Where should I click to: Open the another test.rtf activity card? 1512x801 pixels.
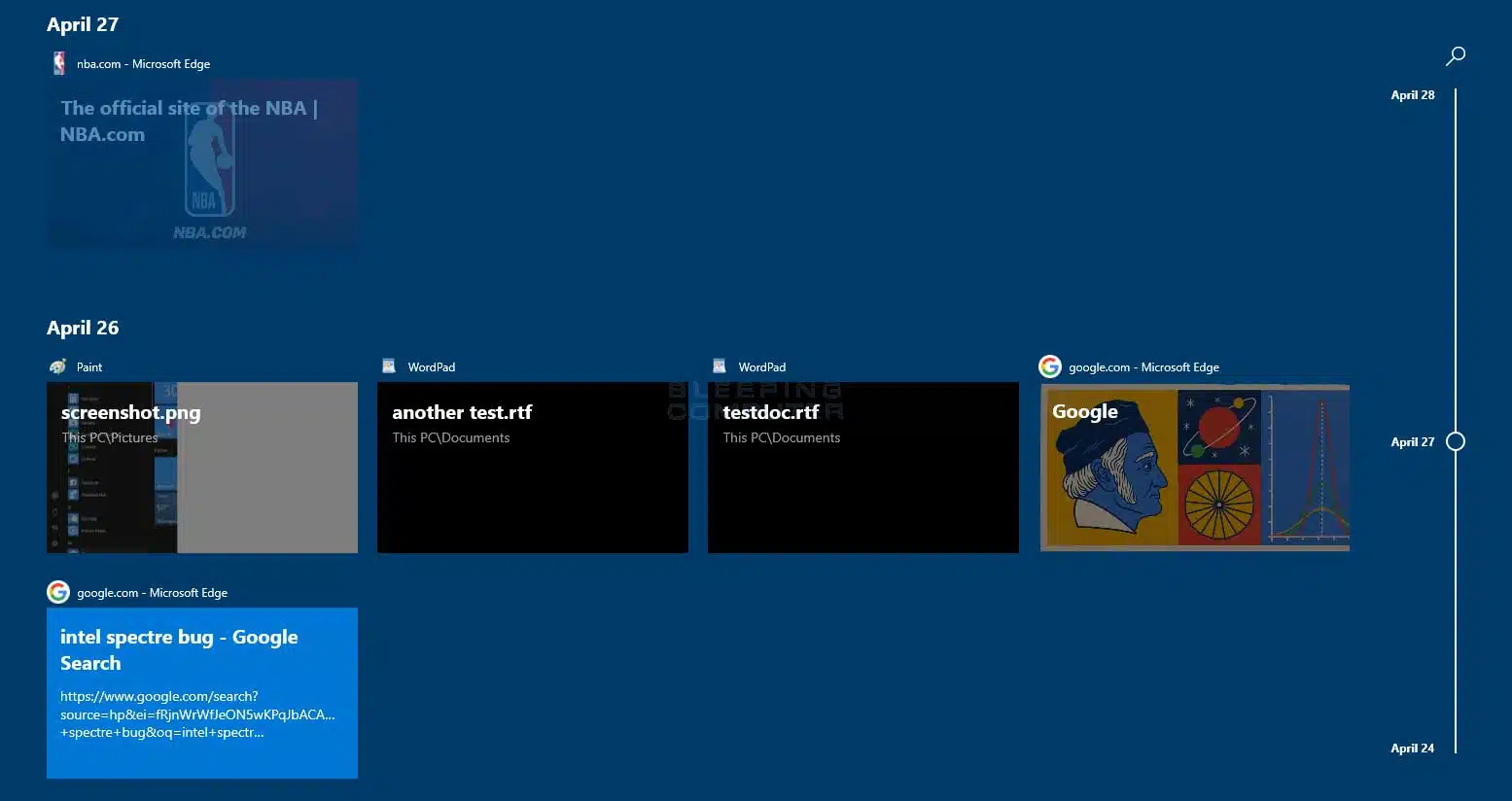(x=532, y=468)
